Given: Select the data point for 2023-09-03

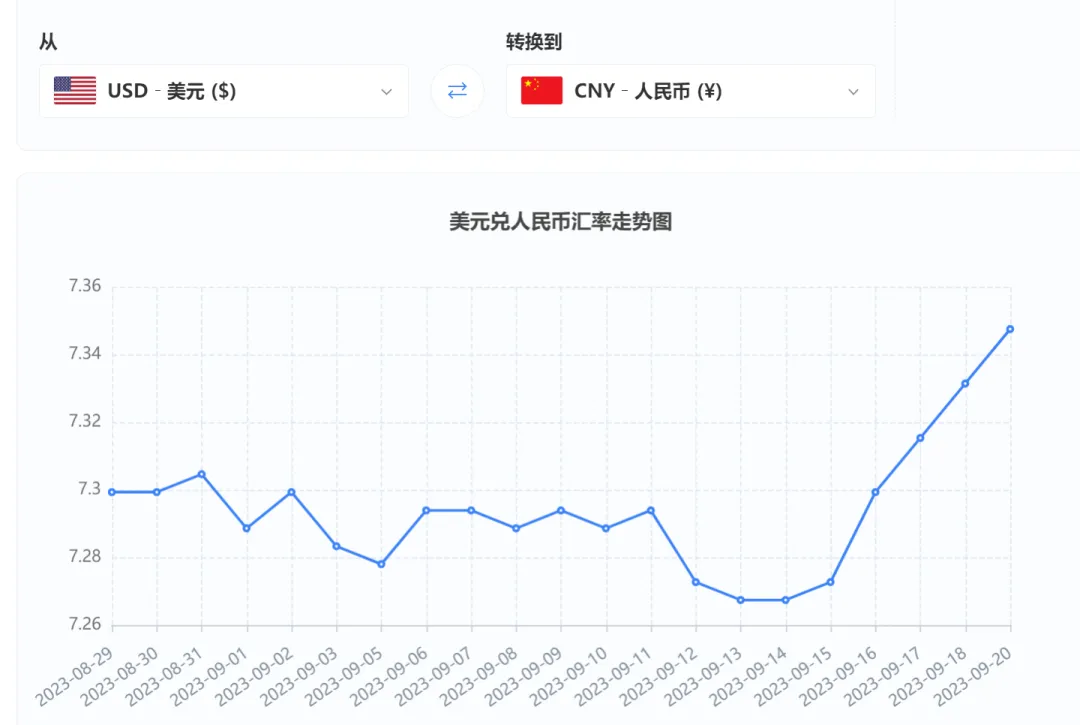Looking at the screenshot, I should click(x=336, y=546).
